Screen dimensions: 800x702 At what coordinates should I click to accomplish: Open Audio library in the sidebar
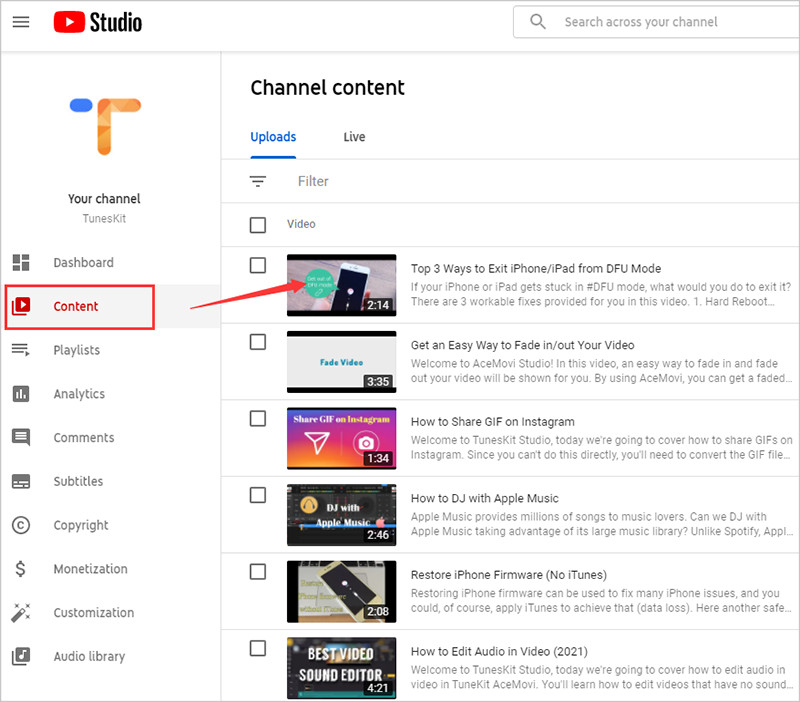[x=89, y=657]
